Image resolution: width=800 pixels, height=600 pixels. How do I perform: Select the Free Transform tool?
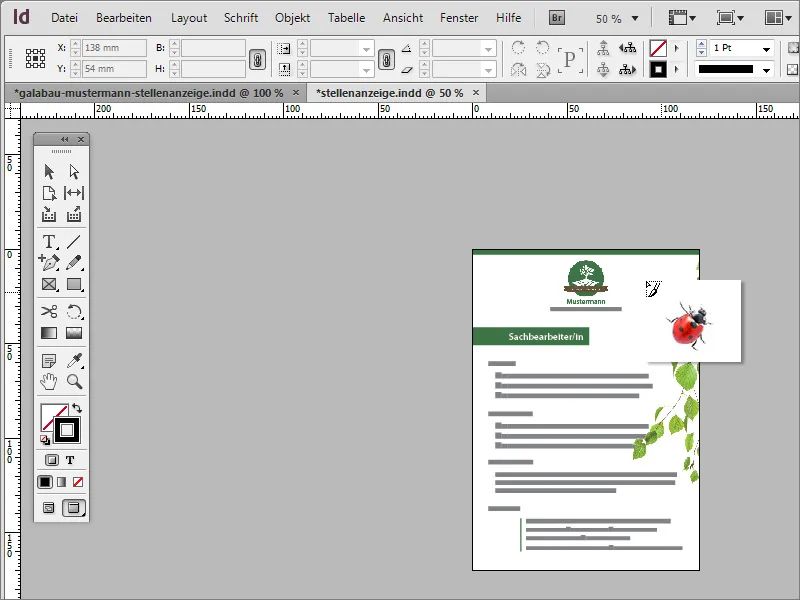click(74, 311)
